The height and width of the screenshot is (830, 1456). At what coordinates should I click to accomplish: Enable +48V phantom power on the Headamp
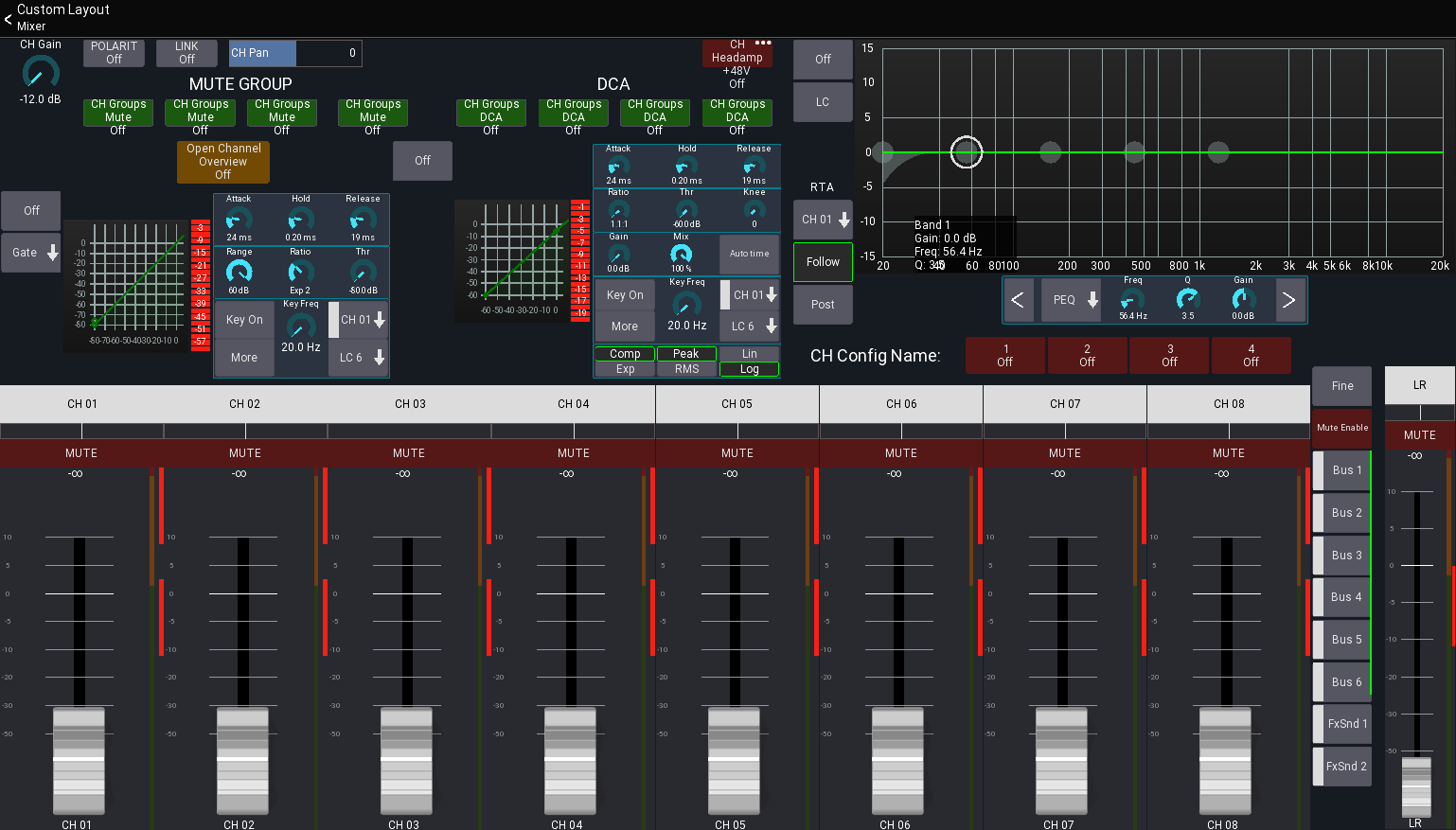[736, 53]
